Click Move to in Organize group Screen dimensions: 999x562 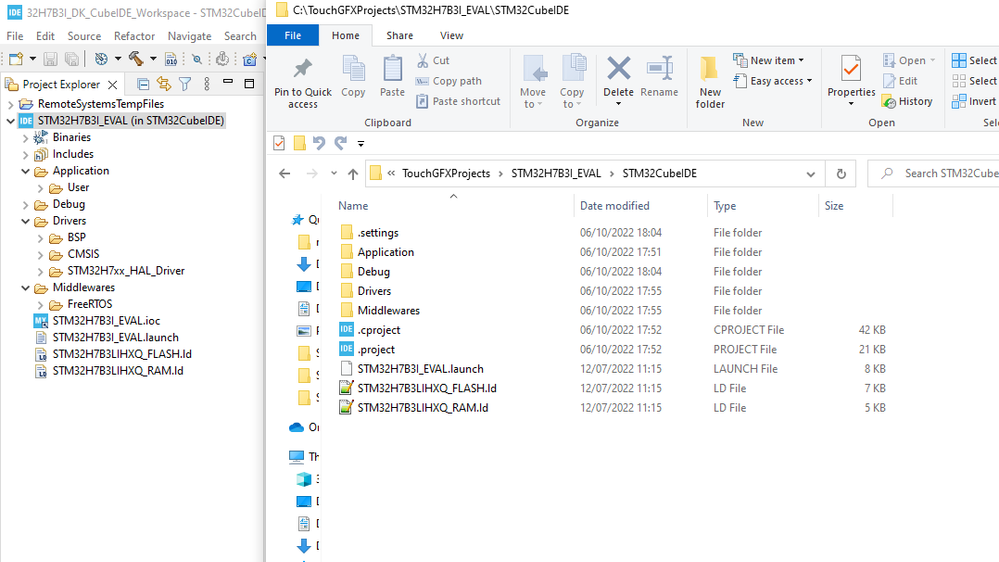pos(533,82)
